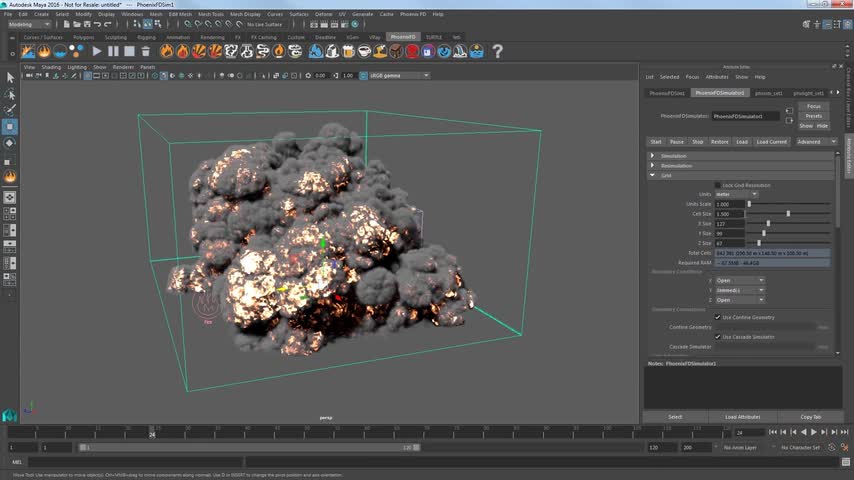854x480 pixels.
Task: Open the Units dropdown set to meter
Action: [736, 194]
